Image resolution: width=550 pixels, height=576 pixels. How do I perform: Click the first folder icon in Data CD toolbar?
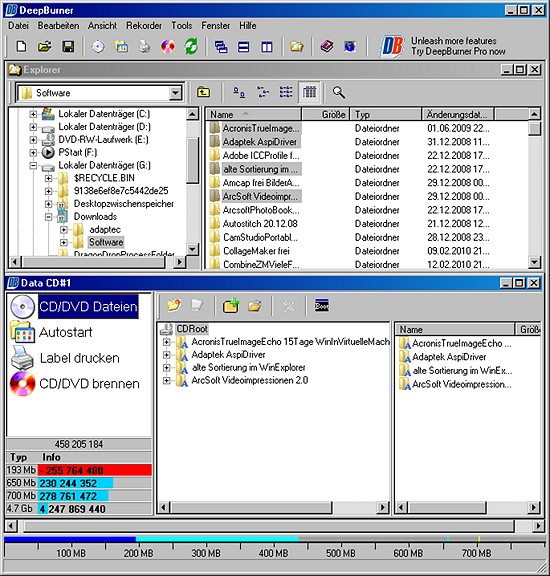174,305
